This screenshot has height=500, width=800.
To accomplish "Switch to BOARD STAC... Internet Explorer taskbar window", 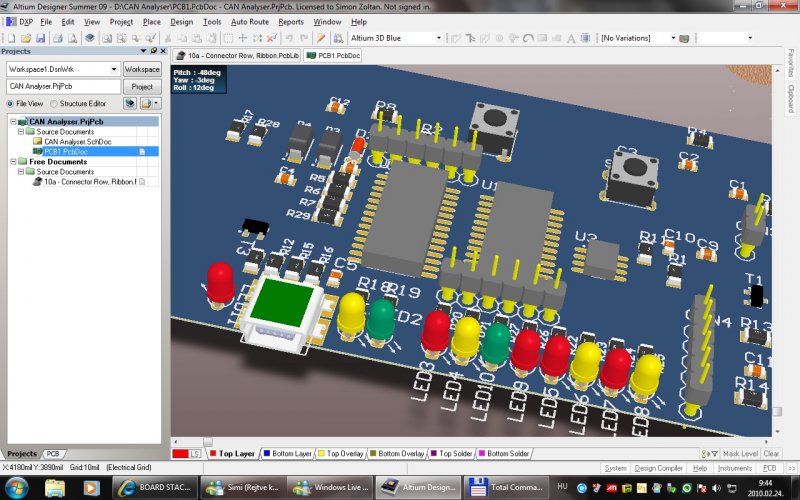I will pos(154,488).
